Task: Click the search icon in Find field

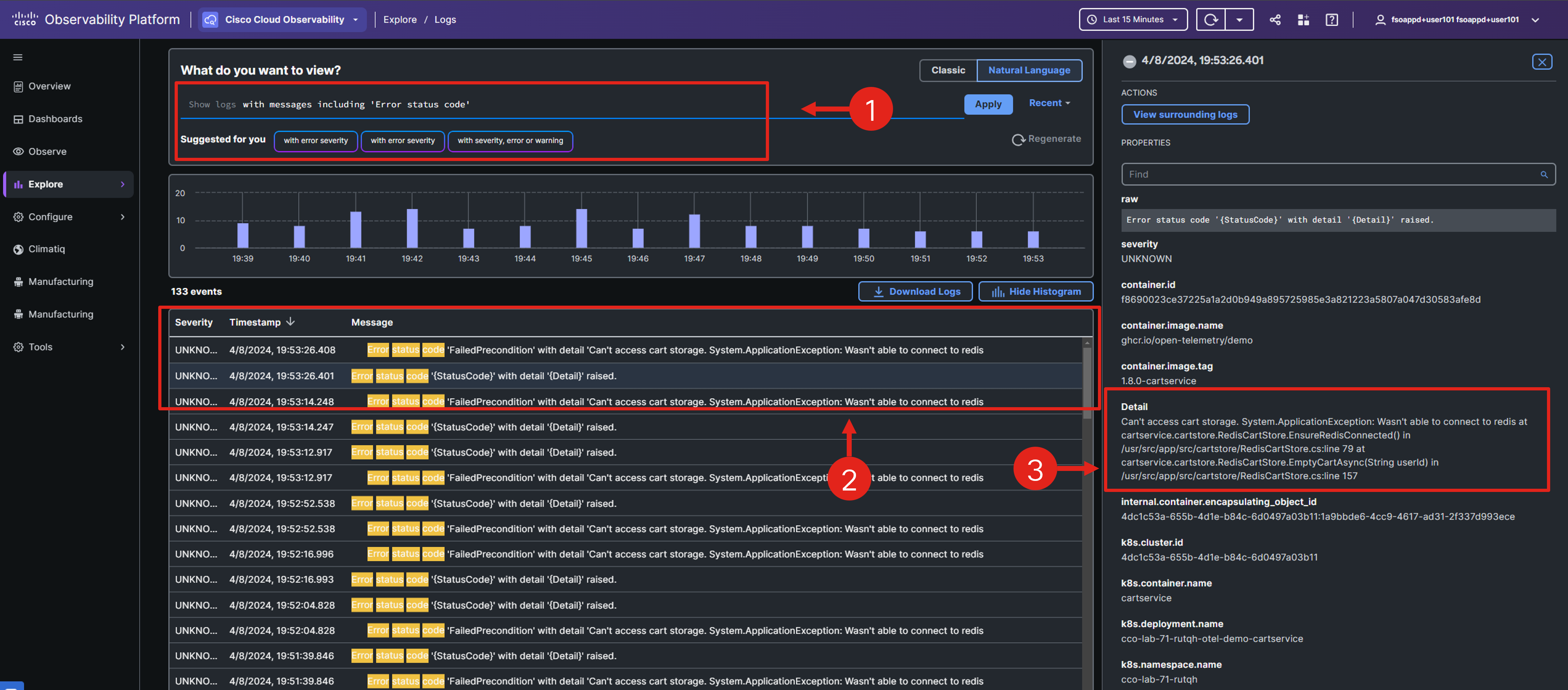Action: click(1544, 175)
